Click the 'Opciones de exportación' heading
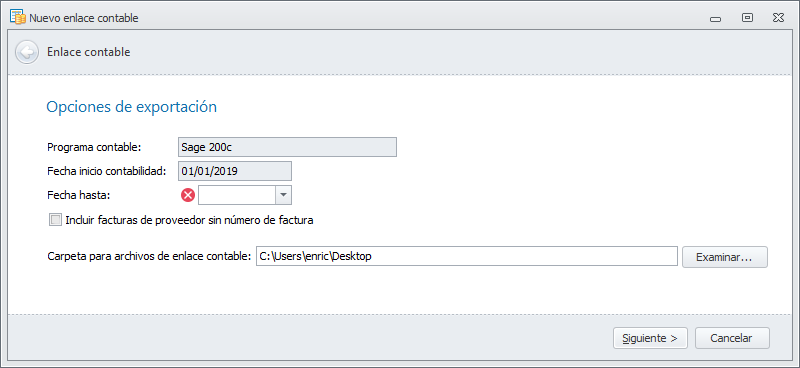Image resolution: width=800 pixels, height=368 pixels. coord(132,107)
